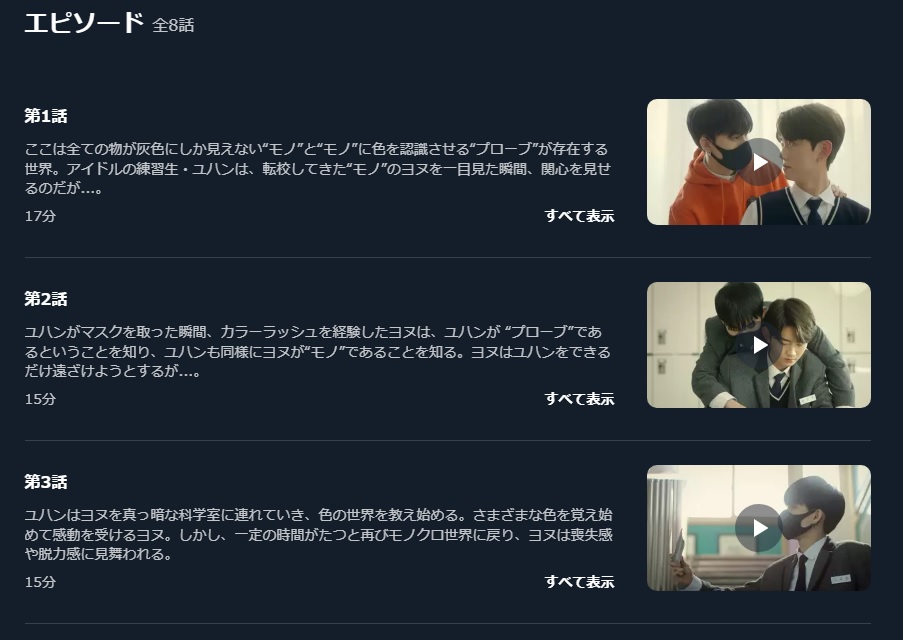Click すべて表示 under the 第3話 description
The height and width of the screenshot is (640, 903).
(x=579, y=582)
